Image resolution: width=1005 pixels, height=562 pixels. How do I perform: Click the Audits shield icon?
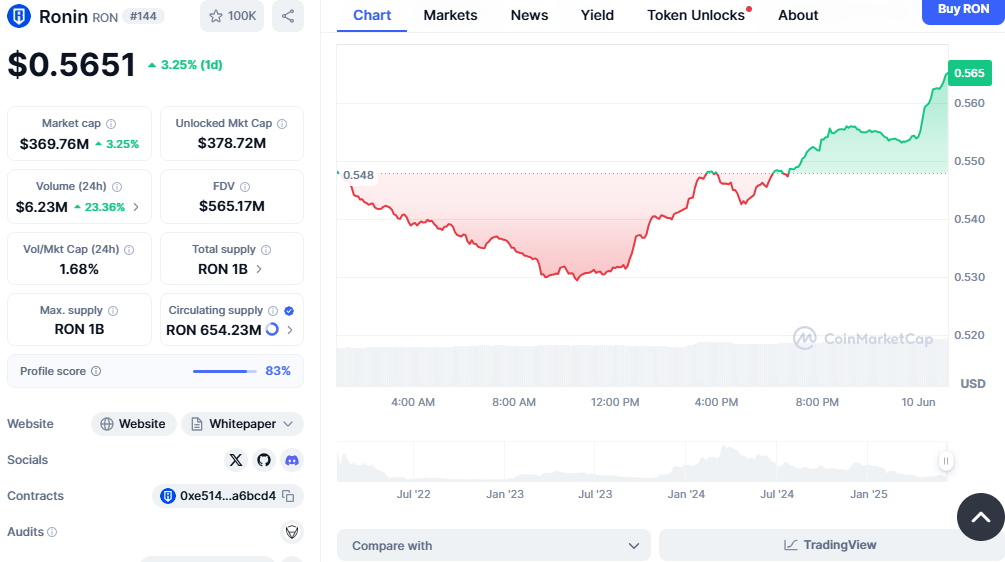click(x=292, y=532)
